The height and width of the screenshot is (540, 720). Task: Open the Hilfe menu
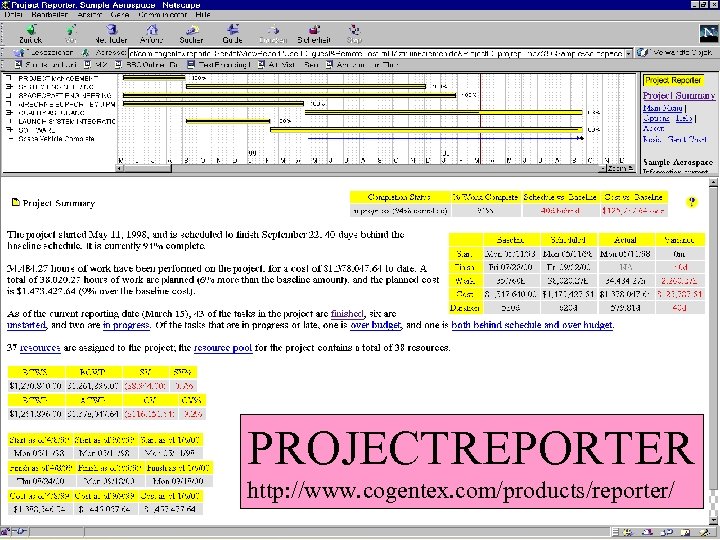(x=202, y=15)
